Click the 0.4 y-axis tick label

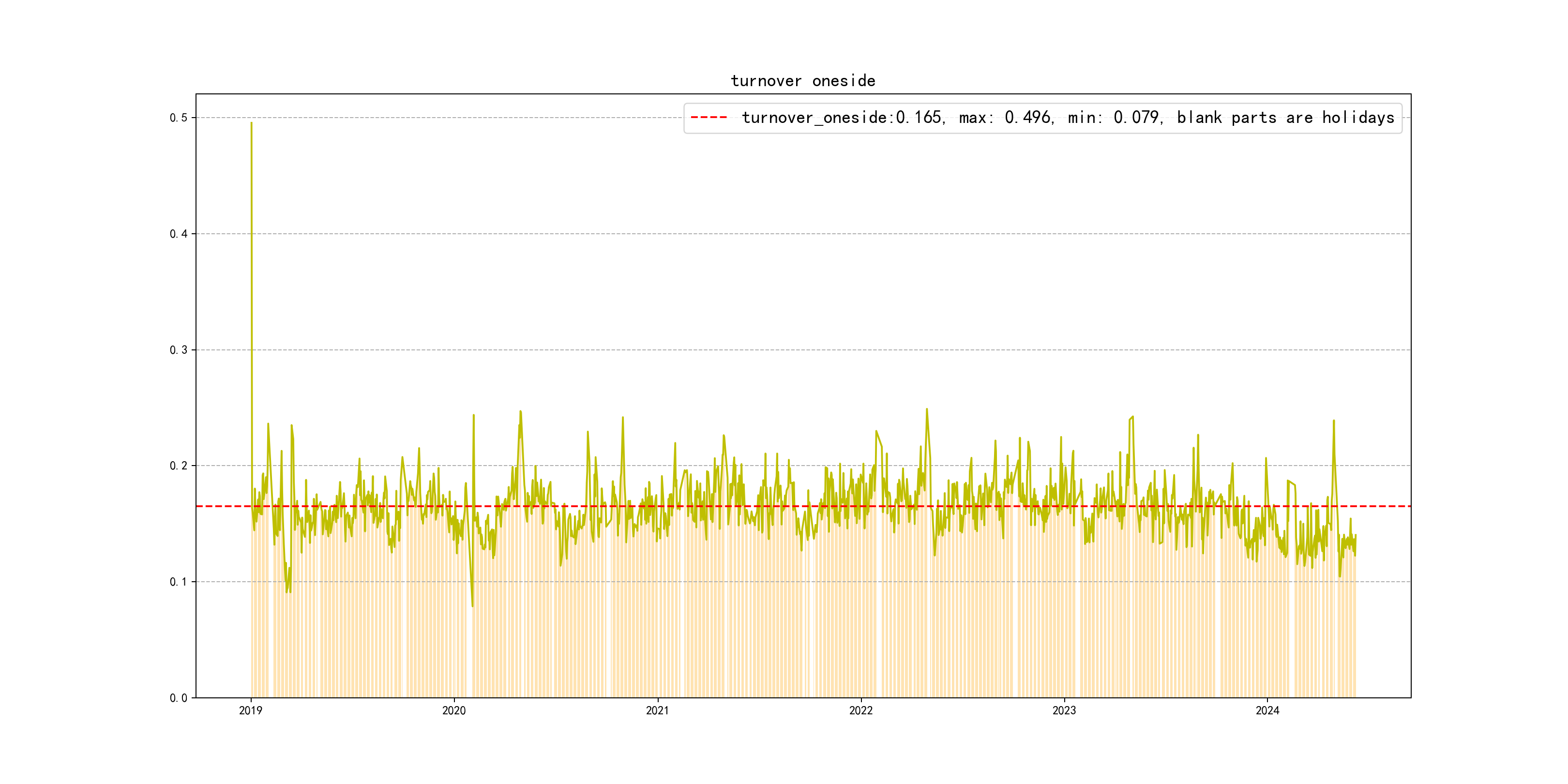(x=179, y=234)
